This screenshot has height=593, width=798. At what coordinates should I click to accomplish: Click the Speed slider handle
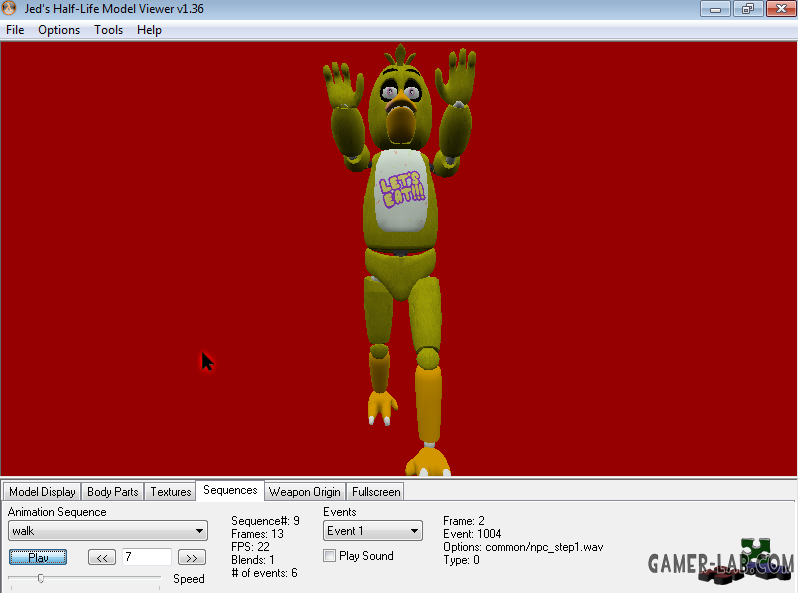pyautogui.click(x=41, y=578)
